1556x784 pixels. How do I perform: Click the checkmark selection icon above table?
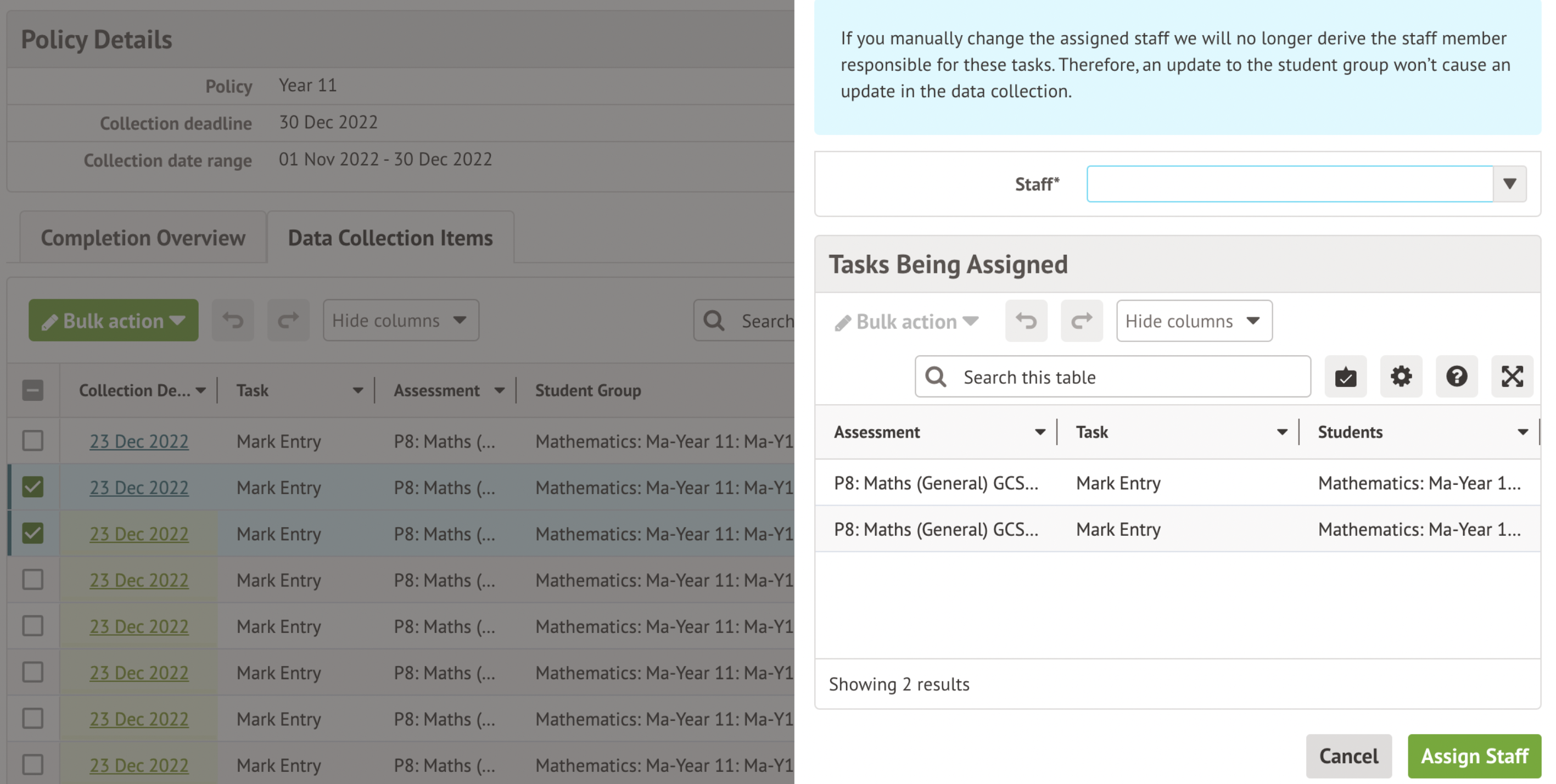pyautogui.click(x=1346, y=377)
